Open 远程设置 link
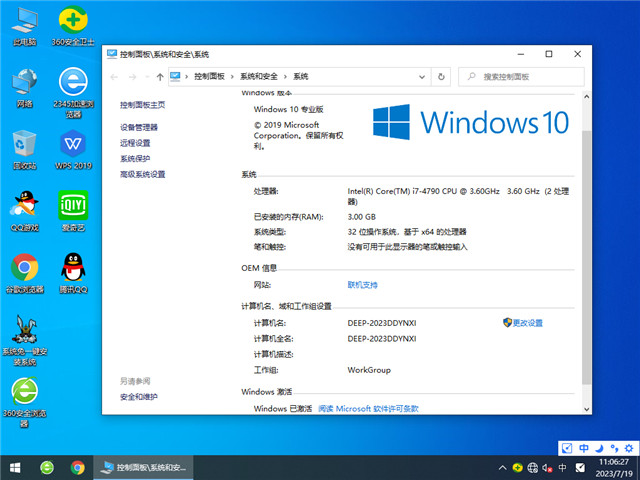The image size is (640, 480). (x=135, y=143)
